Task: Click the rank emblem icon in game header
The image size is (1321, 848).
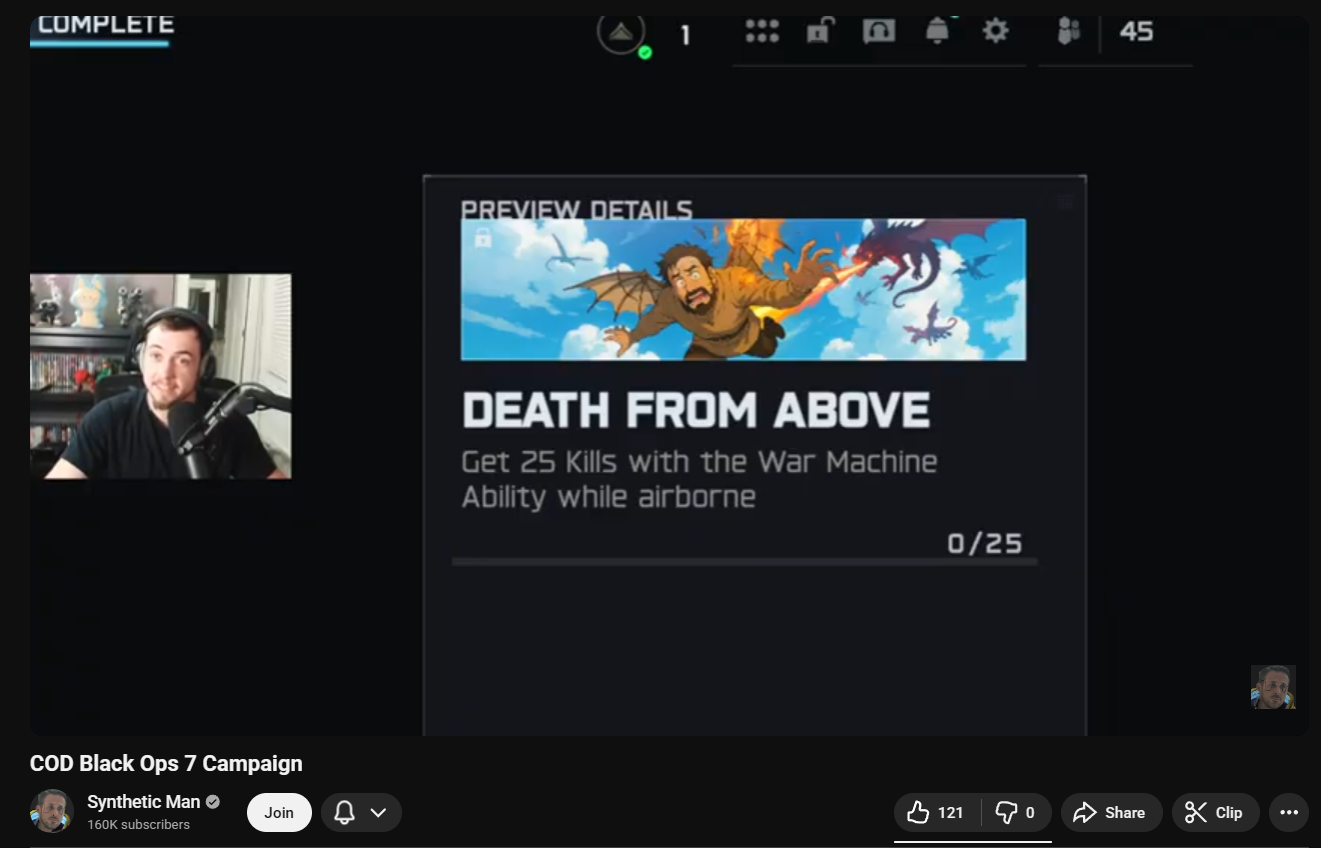Action: point(621,32)
